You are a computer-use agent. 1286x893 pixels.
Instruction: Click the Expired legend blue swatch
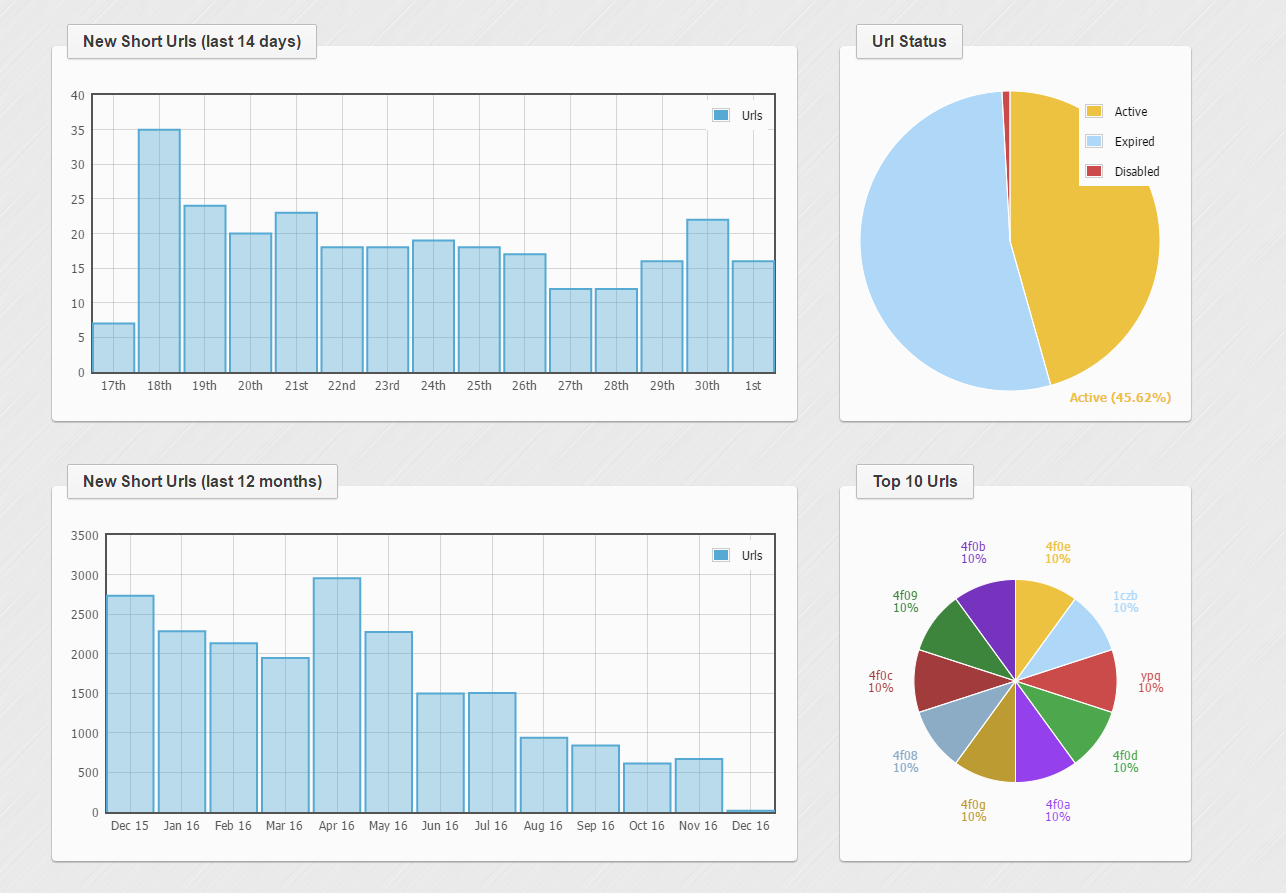[1094, 141]
